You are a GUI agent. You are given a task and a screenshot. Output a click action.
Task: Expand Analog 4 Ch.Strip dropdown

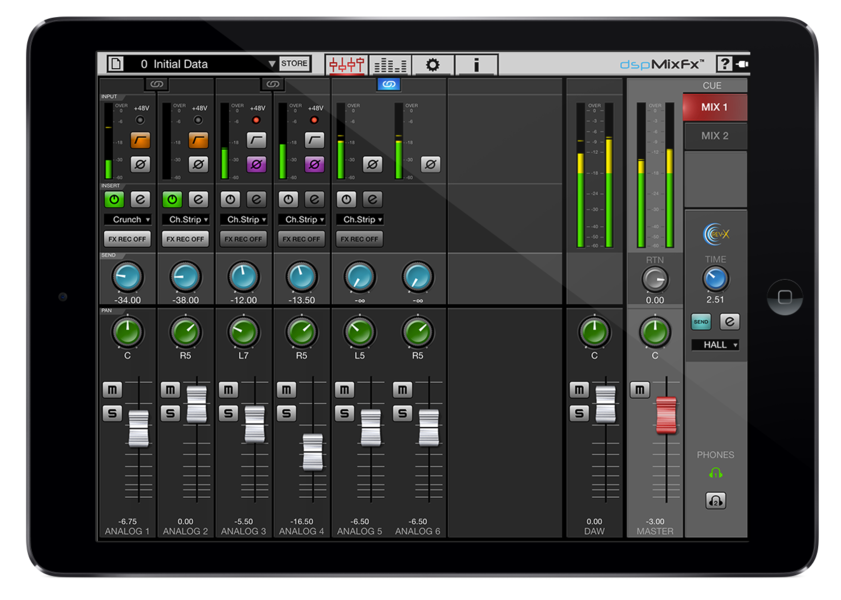click(301, 219)
